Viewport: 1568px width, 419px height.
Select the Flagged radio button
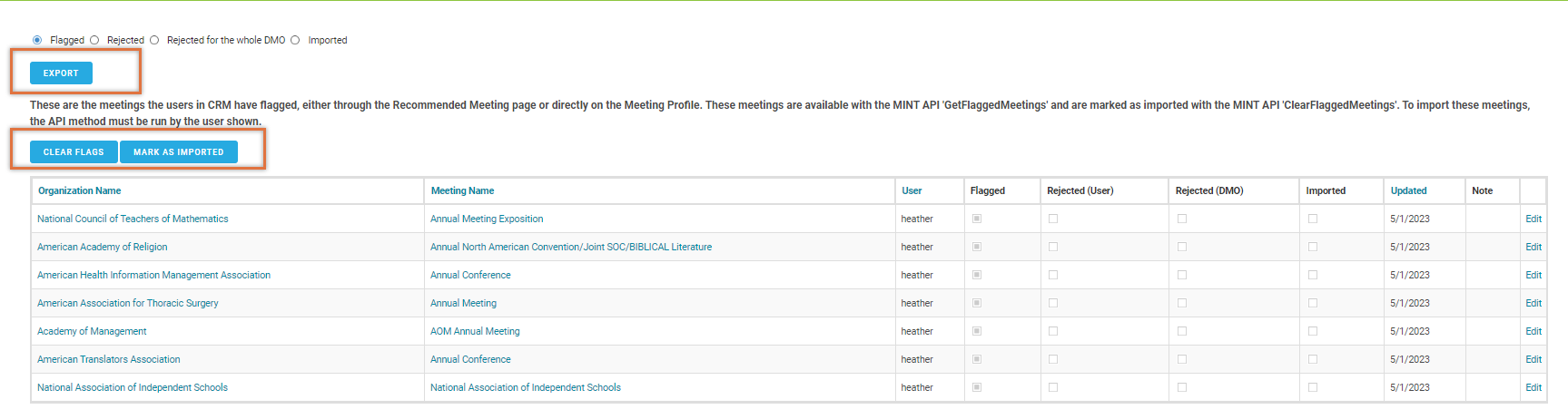pyautogui.click(x=37, y=40)
